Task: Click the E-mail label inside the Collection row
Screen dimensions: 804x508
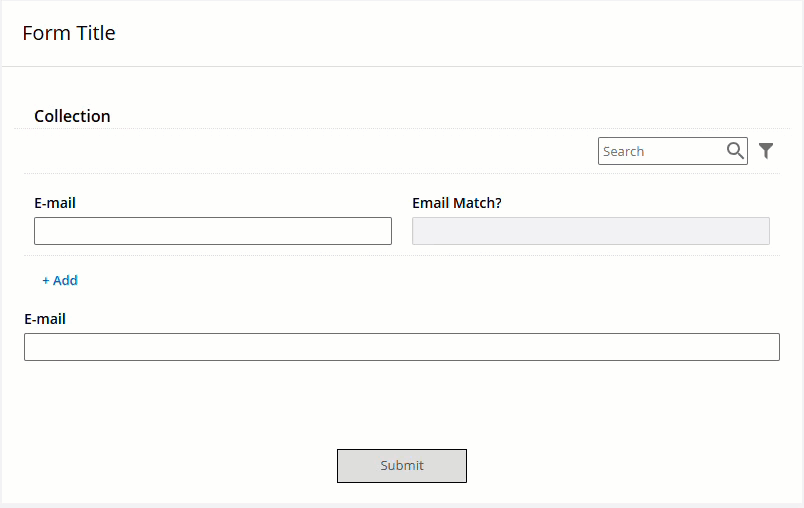Action: tap(55, 203)
